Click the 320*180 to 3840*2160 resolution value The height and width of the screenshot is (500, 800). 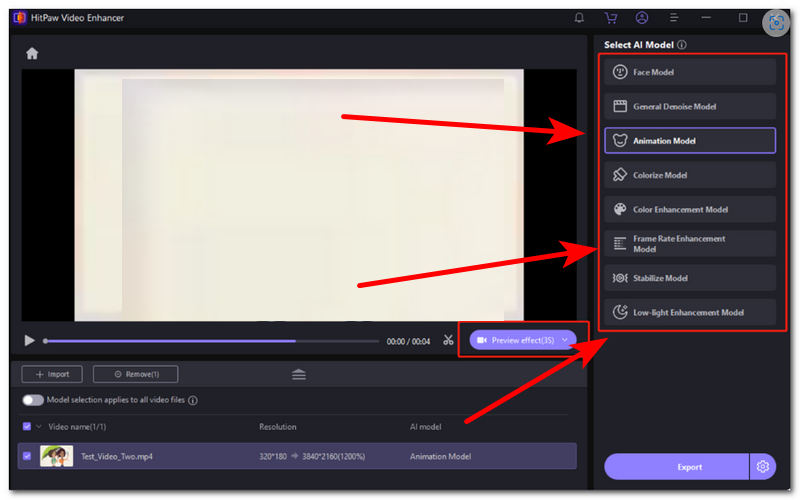click(x=312, y=457)
